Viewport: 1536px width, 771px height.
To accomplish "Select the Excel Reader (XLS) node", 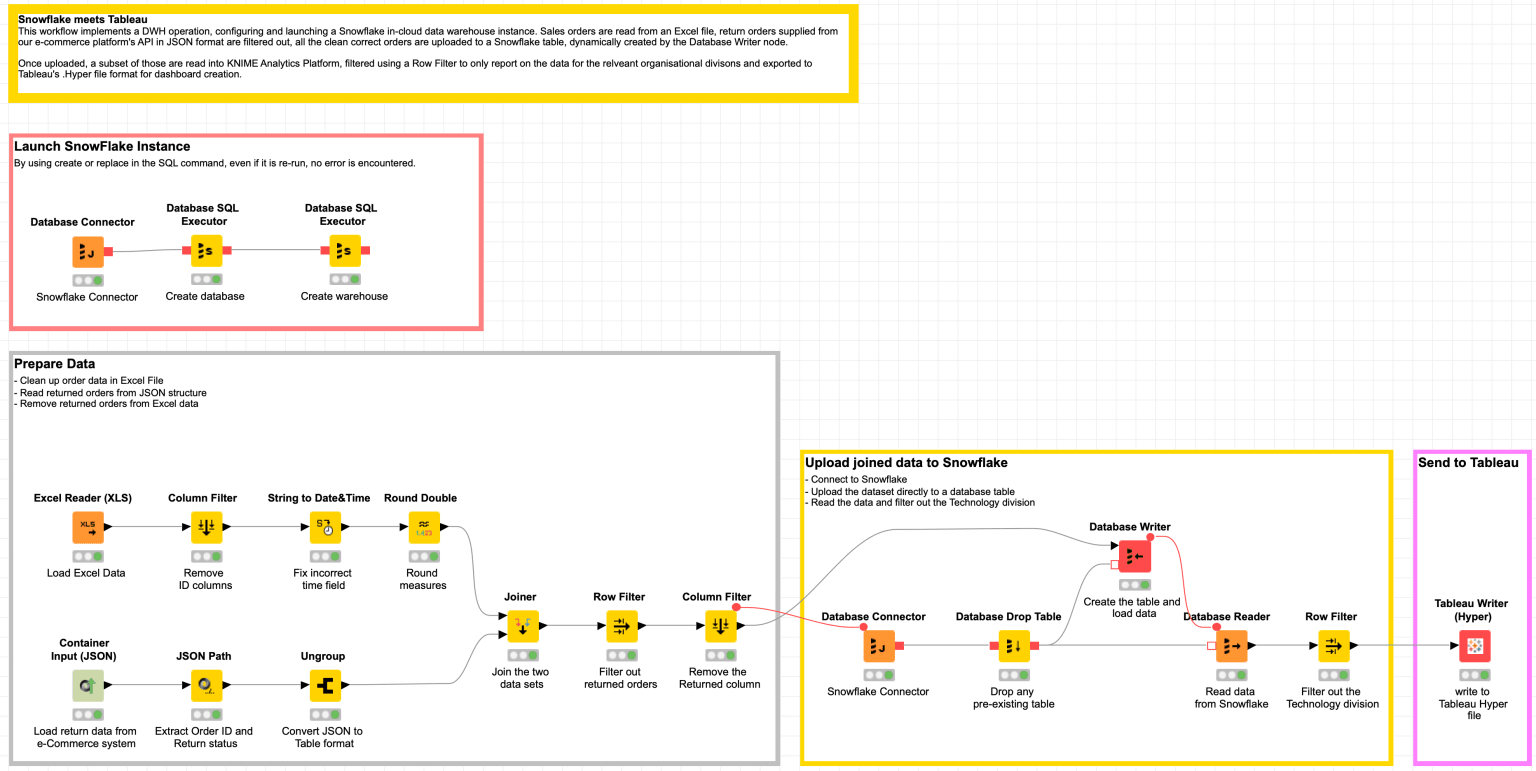I will pyautogui.click(x=88, y=527).
